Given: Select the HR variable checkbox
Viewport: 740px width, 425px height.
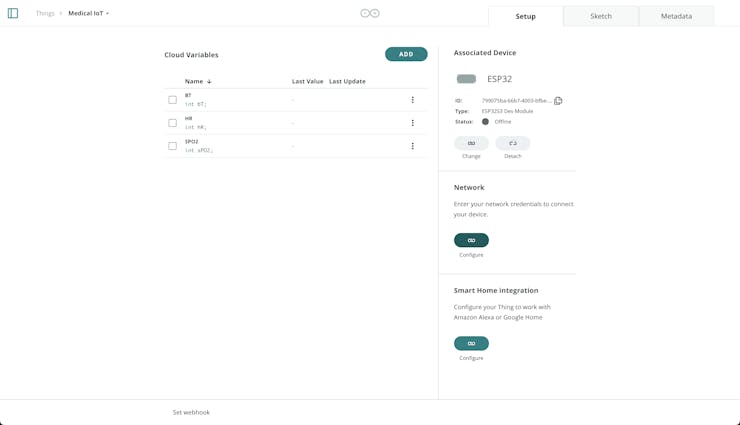Looking at the screenshot, I should click(x=172, y=123).
